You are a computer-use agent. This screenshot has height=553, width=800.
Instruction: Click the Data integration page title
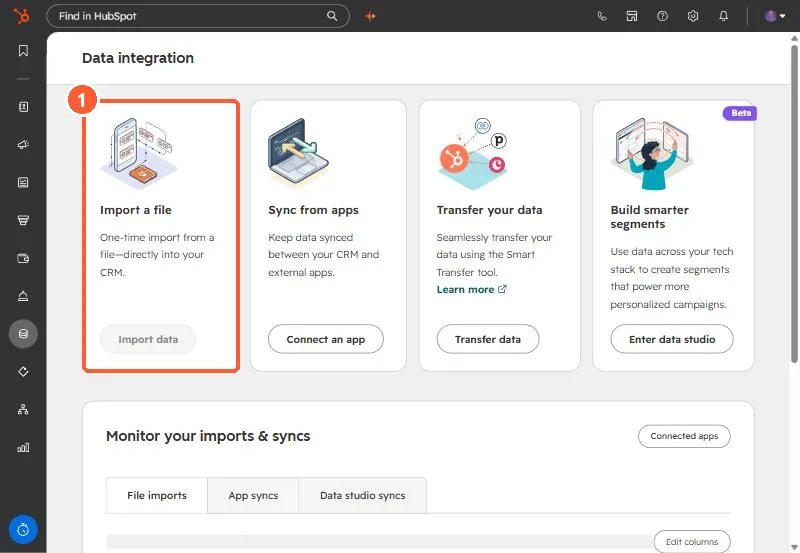pyautogui.click(x=138, y=58)
